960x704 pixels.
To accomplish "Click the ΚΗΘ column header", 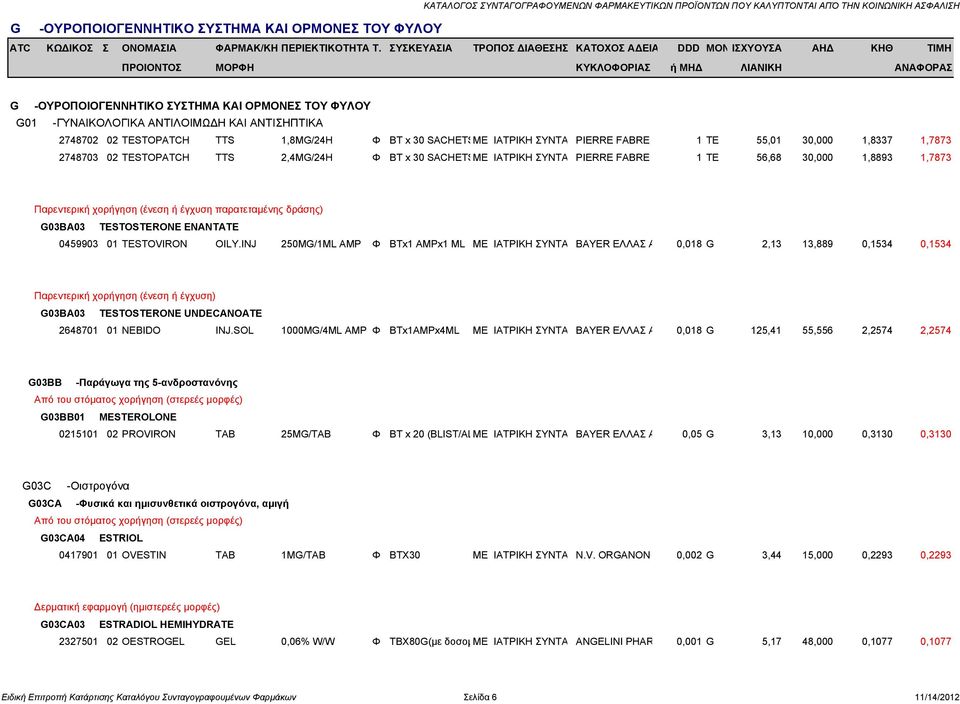I will (882, 48).
